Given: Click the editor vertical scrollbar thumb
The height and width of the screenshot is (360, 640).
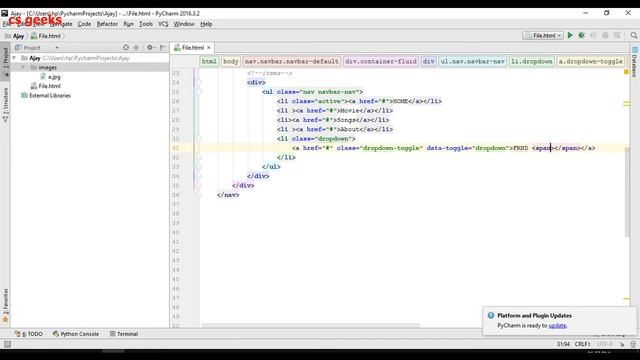Looking at the screenshot, I should pyautogui.click(x=627, y=192).
